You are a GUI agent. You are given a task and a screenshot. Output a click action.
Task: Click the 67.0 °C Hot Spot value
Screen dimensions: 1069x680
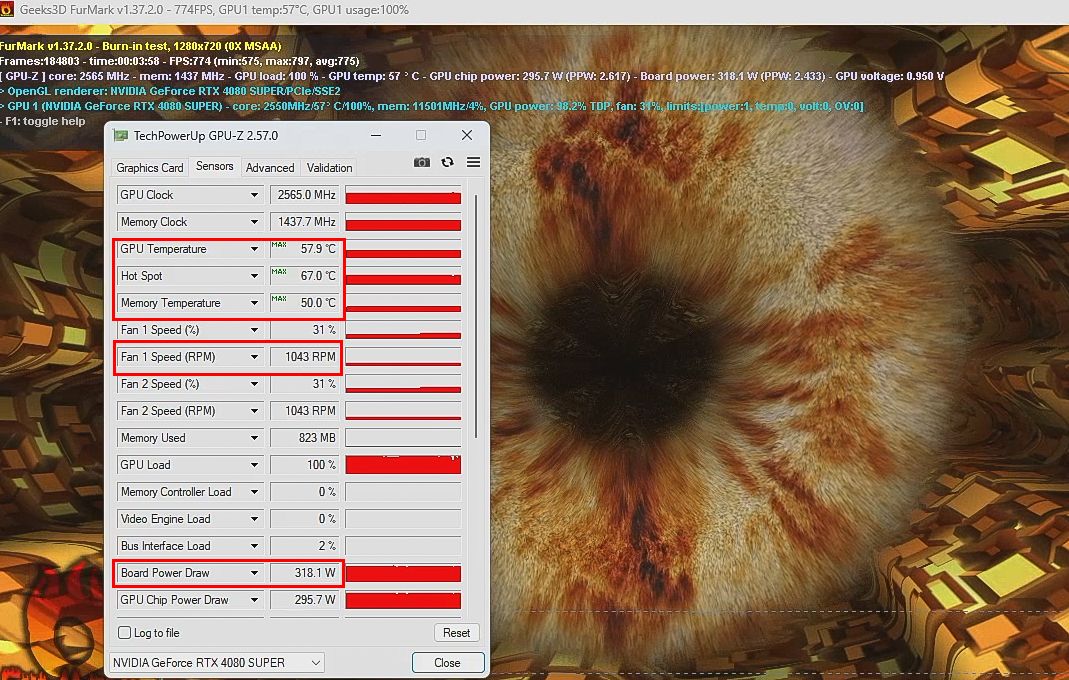click(304, 276)
